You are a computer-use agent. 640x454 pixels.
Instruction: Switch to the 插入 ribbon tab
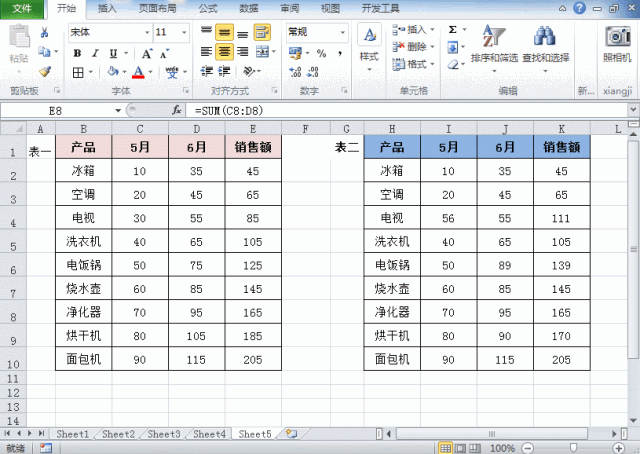point(107,7)
